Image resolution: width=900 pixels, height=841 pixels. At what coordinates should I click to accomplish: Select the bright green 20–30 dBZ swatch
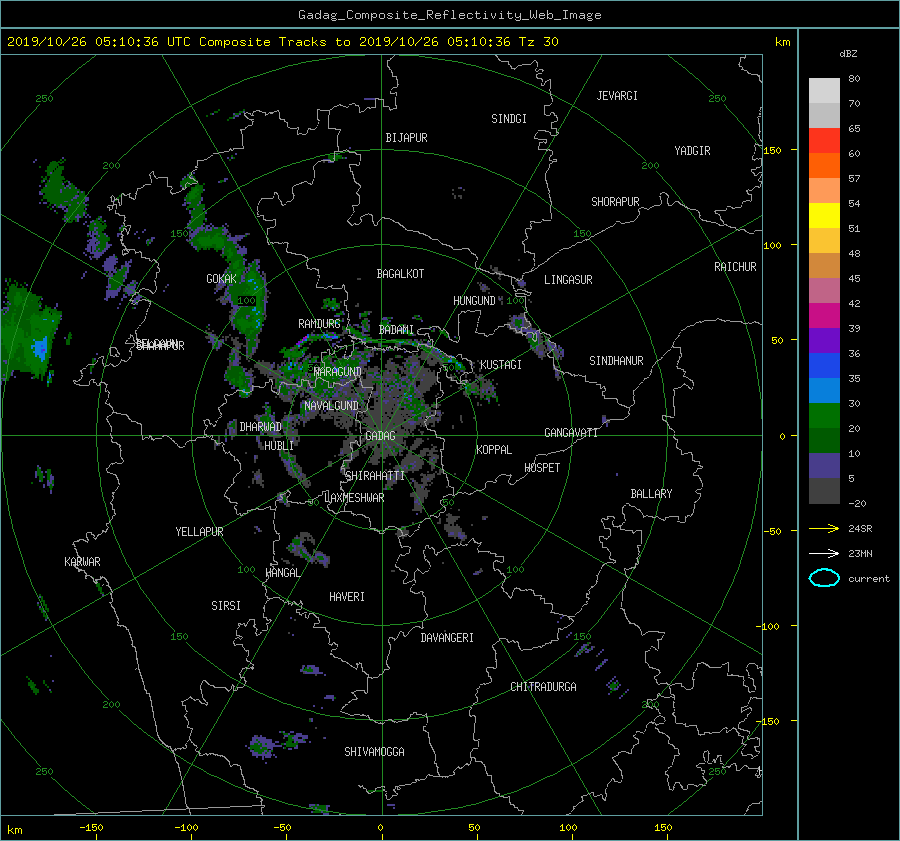[x=824, y=416]
